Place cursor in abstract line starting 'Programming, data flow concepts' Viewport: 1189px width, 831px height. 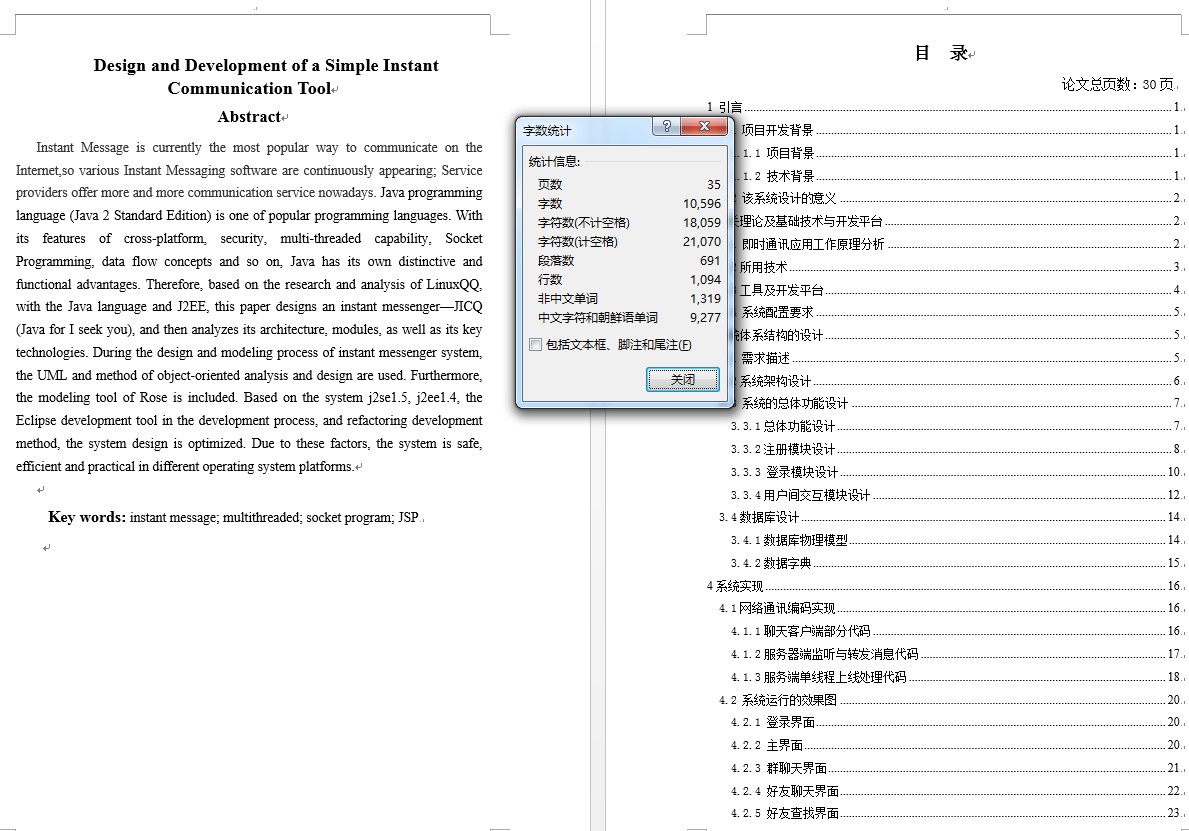pyautogui.click(x=249, y=262)
